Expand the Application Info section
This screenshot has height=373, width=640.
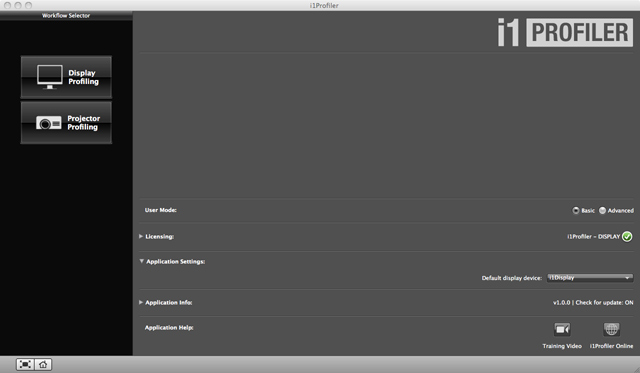click(x=141, y=302)
